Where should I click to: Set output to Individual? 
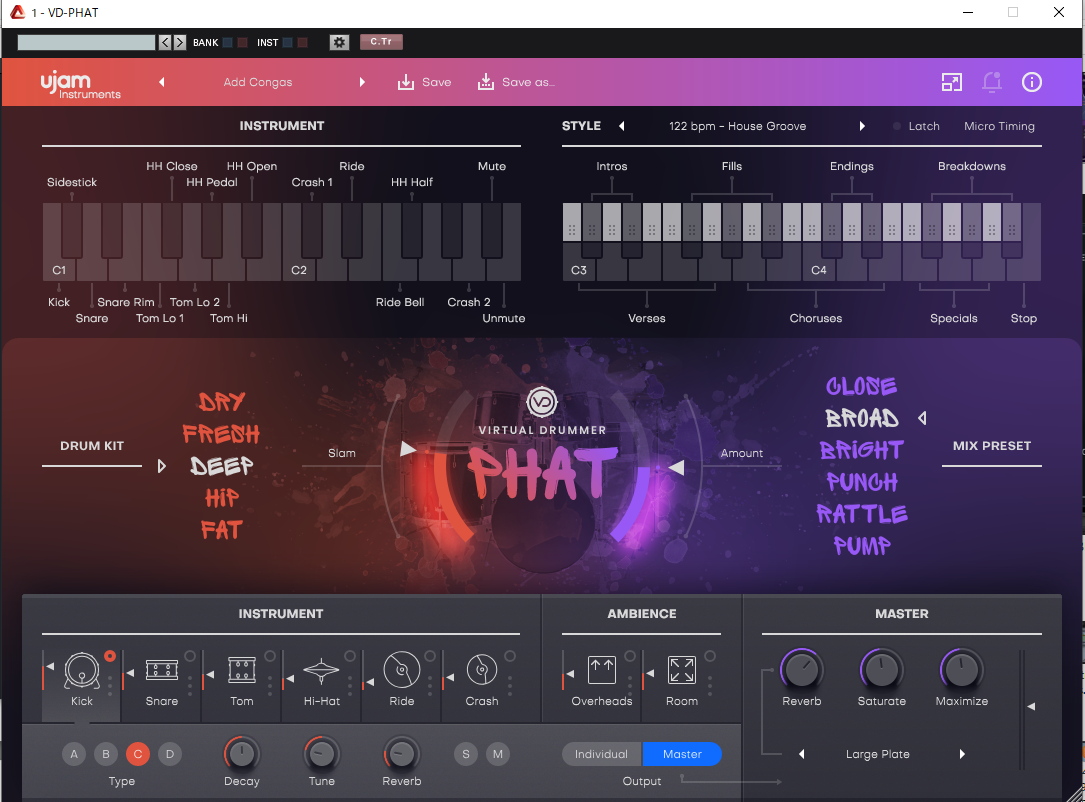coord(602,754)
